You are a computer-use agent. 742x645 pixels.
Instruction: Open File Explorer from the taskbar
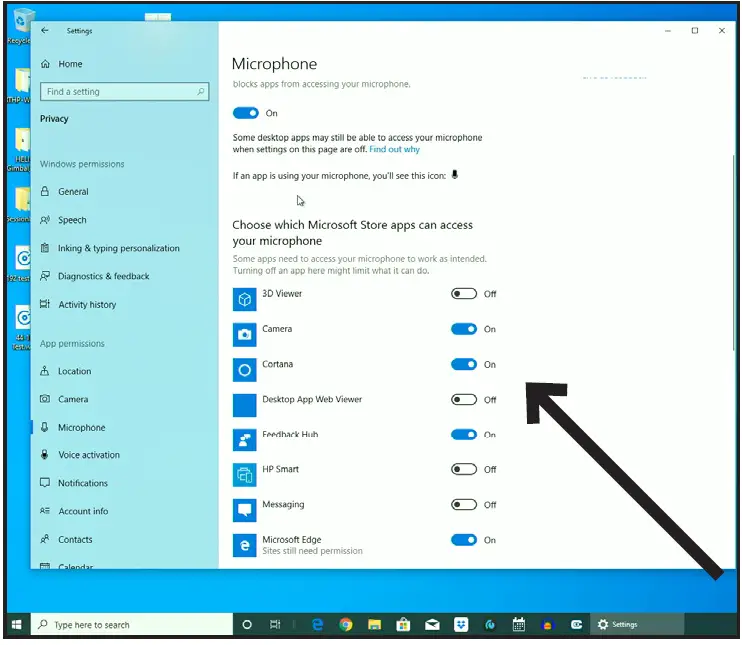(x=374, y=625)
